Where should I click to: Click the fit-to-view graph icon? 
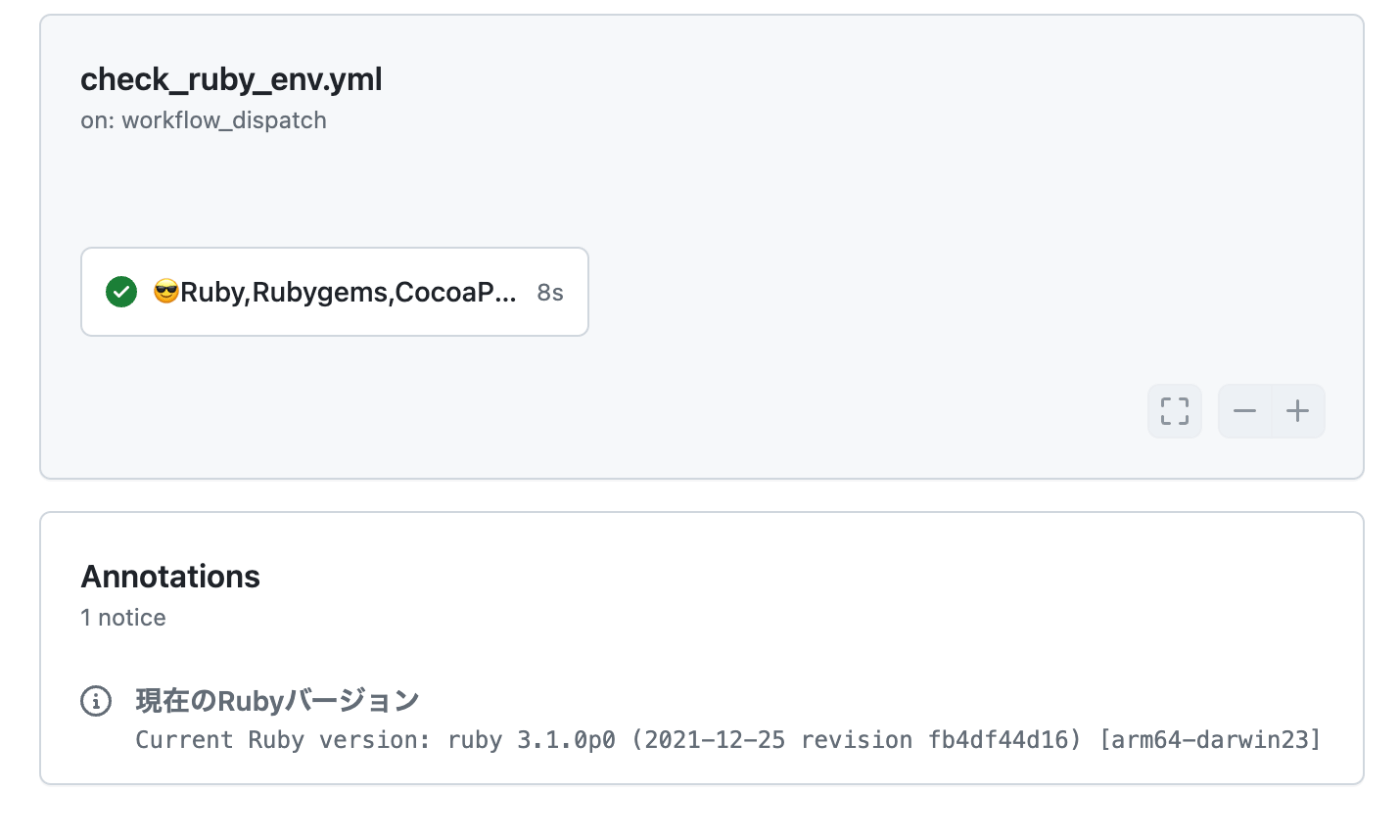pos(1174,410)
